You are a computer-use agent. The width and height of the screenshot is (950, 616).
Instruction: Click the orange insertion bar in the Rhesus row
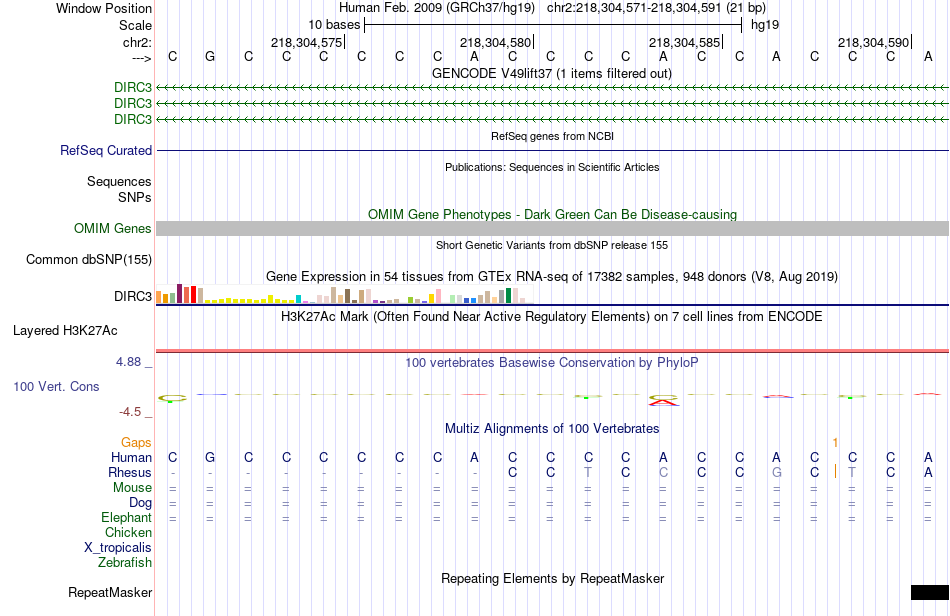pyautogui.click(x=835, y=471)
